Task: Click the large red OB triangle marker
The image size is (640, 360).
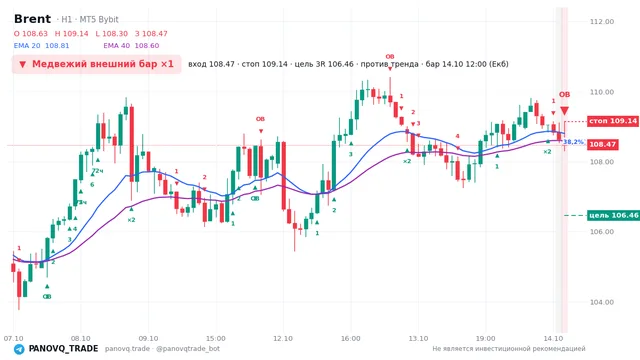Action: pyautogui.click(x=564, y=111)
